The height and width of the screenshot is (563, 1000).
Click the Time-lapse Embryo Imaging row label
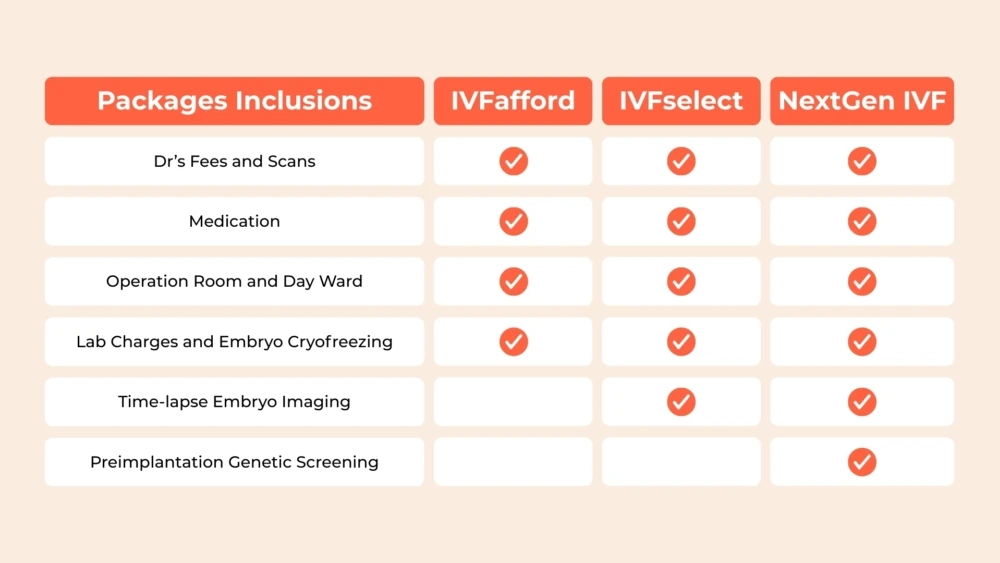point(234,402)
